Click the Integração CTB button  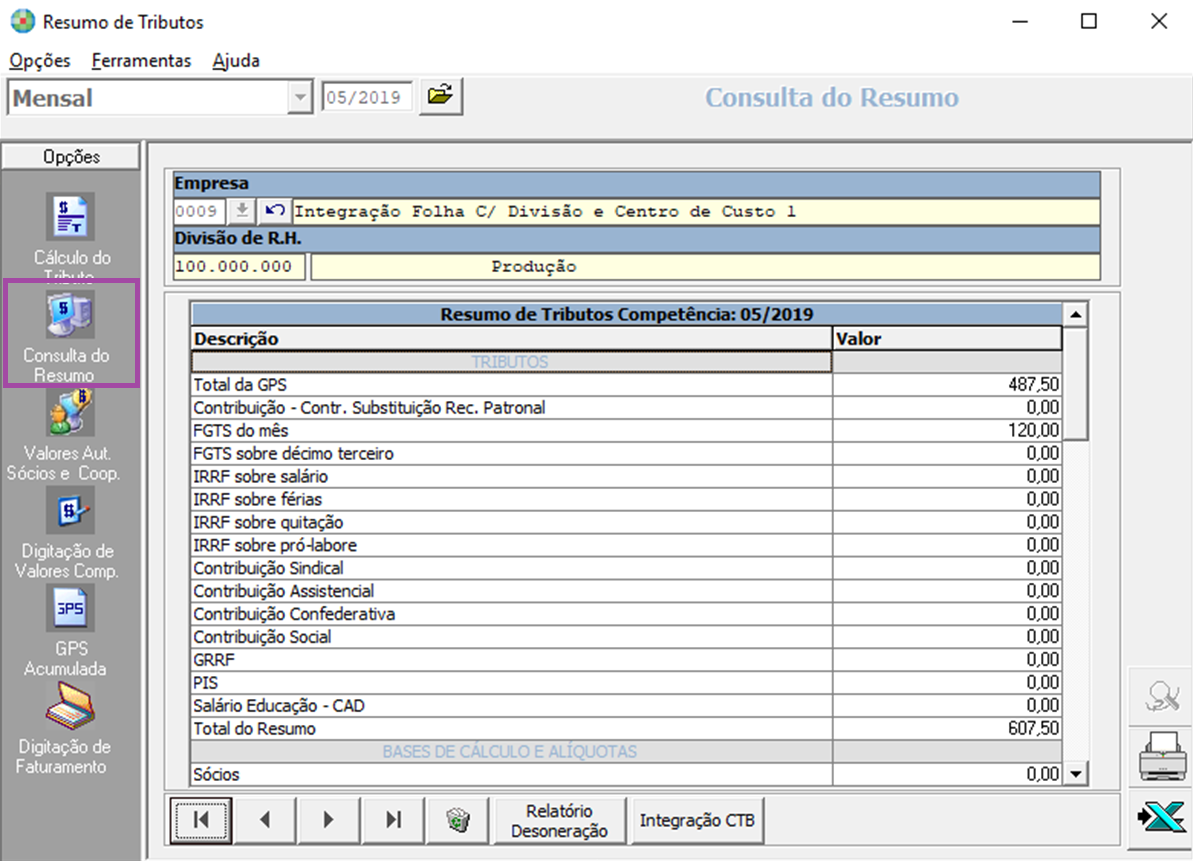click(x=697, y=821)
